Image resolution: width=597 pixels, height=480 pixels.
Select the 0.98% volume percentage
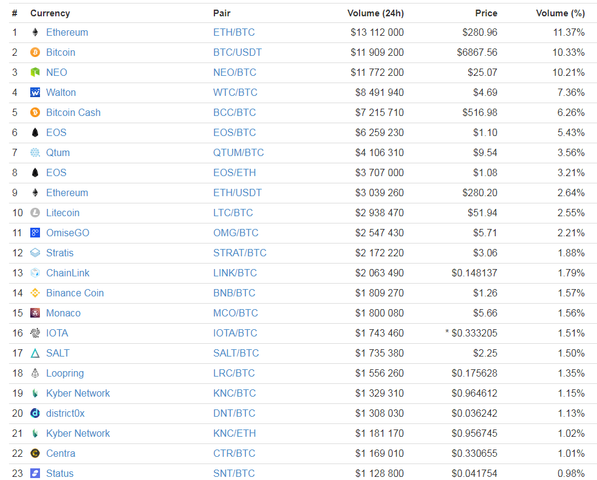tap(571, 474)
